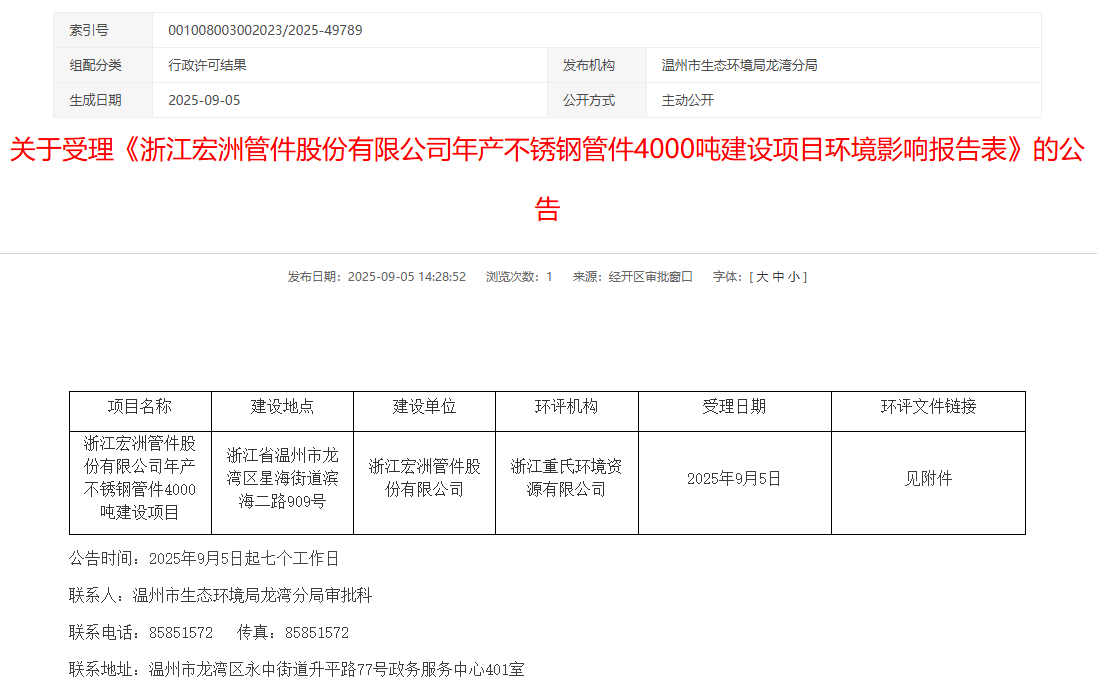This screenshot has width=1098, height=691.
Task: Click publisher 温州市生态环境局龙湾分局 in header table
Action: pos(739,65)
